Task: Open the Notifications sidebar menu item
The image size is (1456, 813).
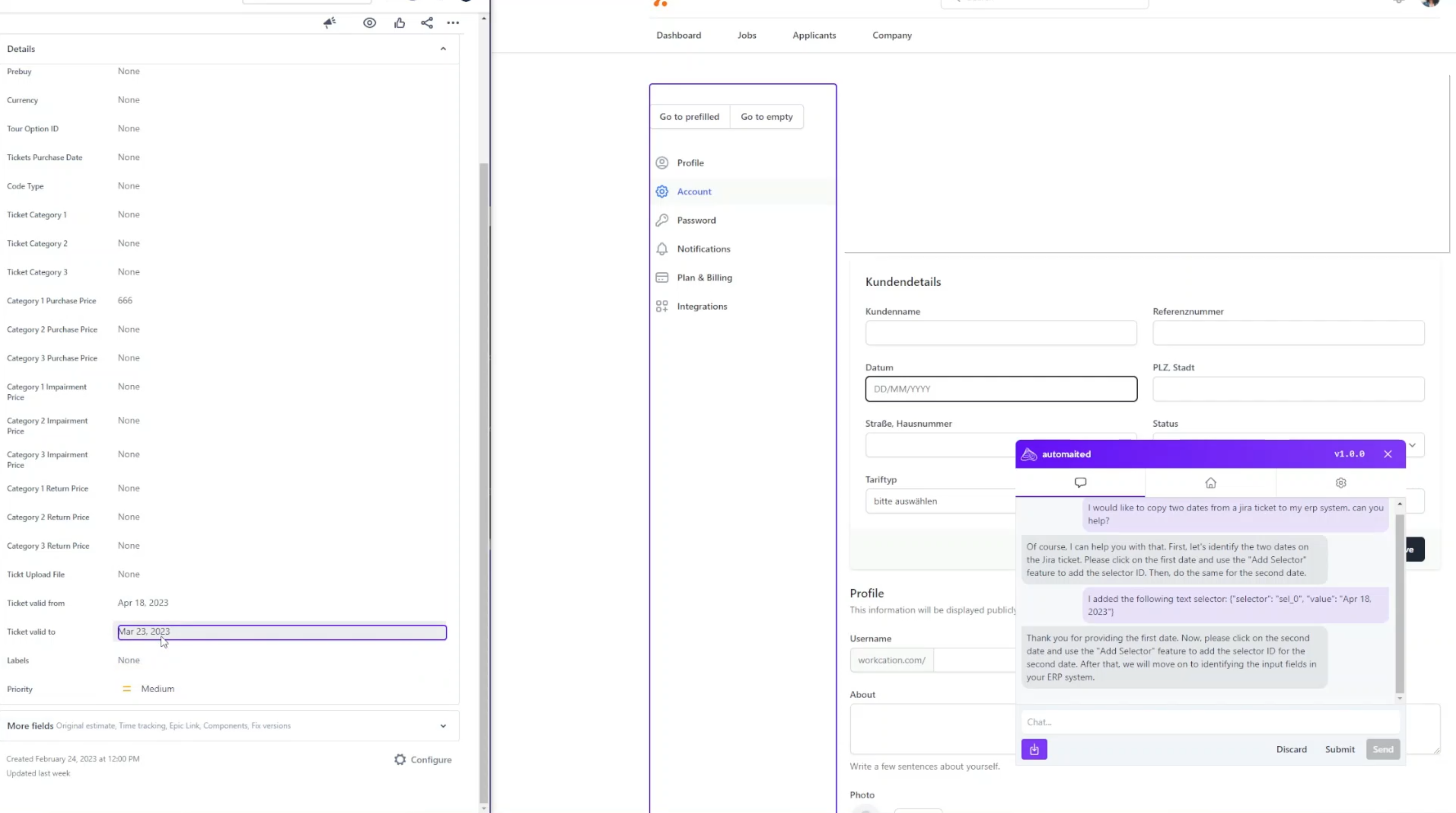Action: tap(743, 249)
